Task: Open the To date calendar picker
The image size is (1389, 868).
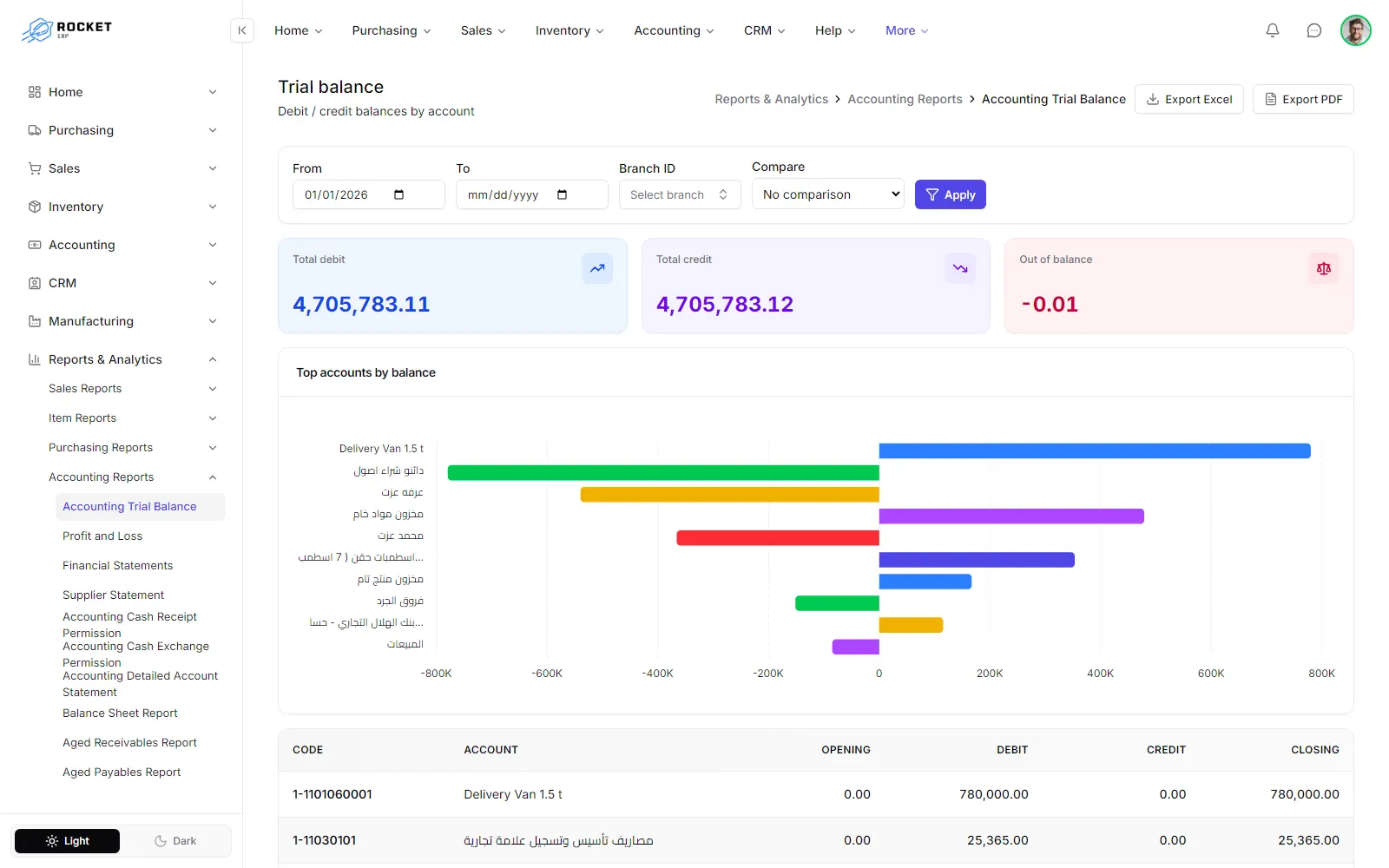Action: [563, 194]
